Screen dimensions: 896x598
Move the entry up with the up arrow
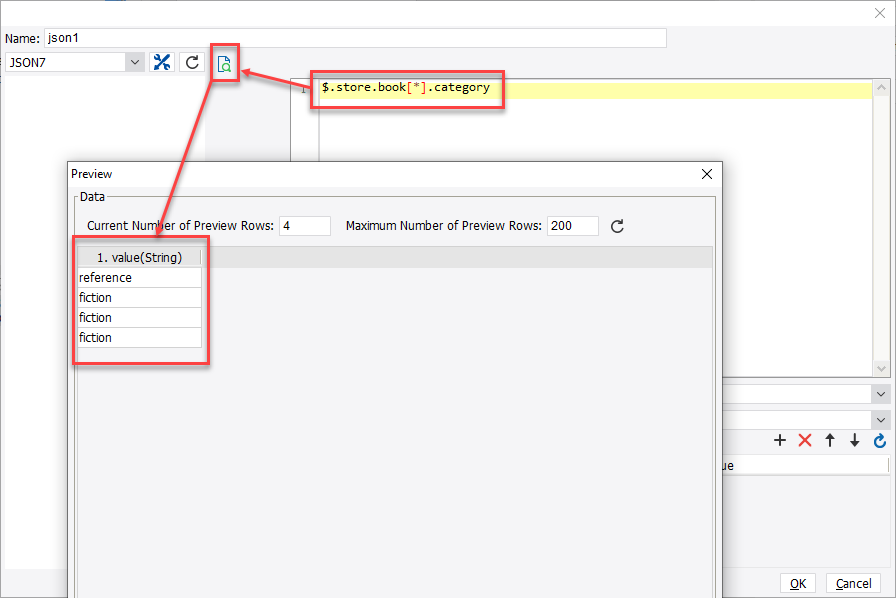829,440
